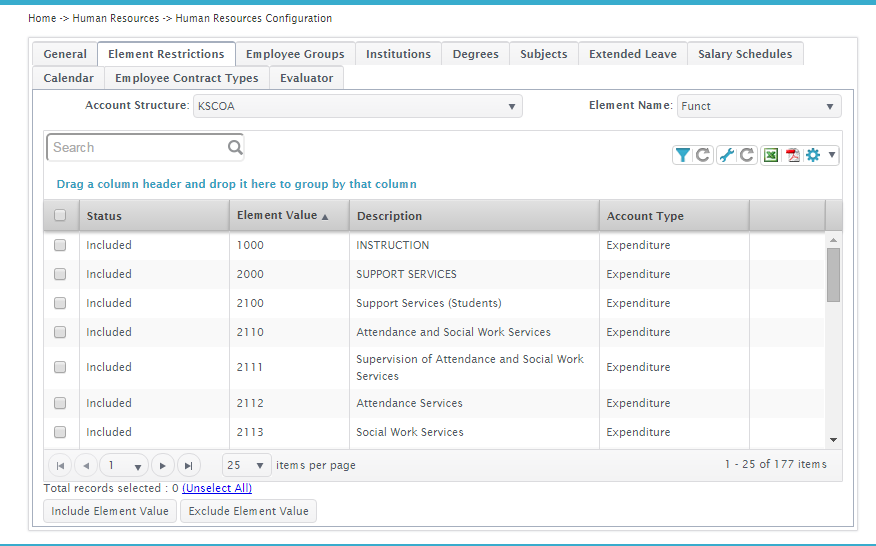
Task: Export the grid to PDF
Action: 792,155
